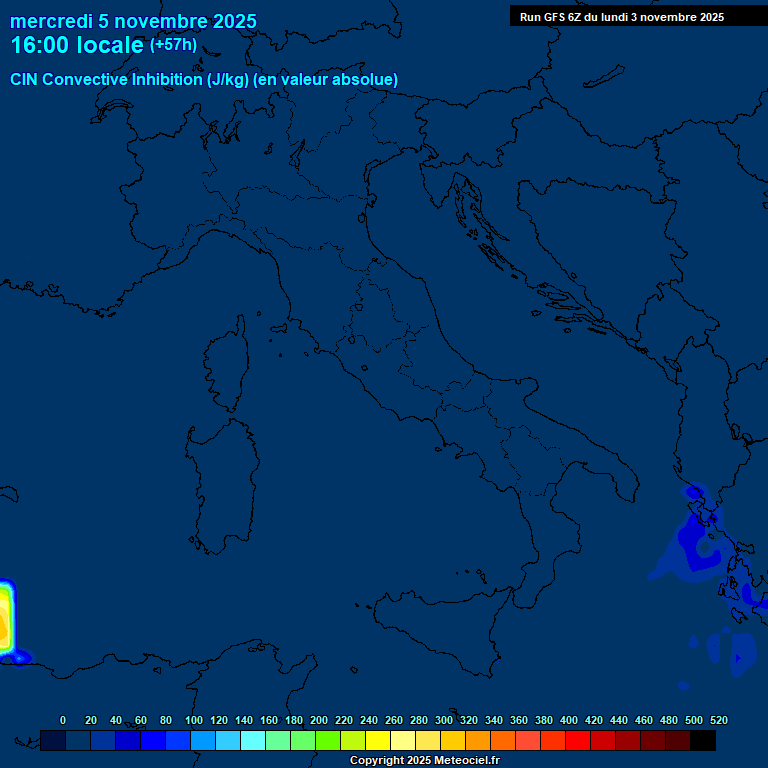
Task: Click the yellow-orange CIN patch at left edge
Action: point(6,620)
